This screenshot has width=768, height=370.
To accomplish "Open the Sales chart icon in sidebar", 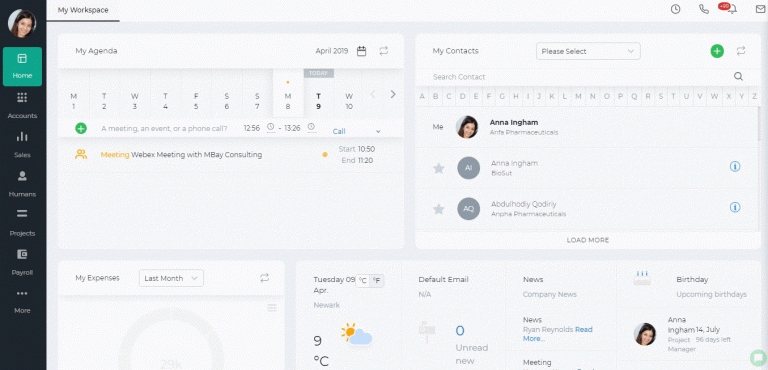I will [22, 137].
